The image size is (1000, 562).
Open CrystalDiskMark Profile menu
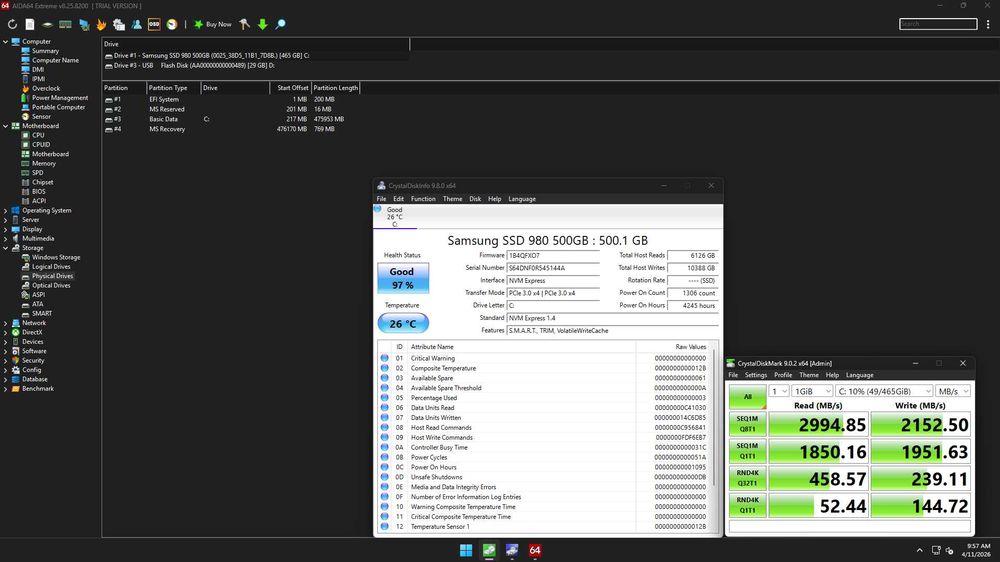(x=783, y=375)
